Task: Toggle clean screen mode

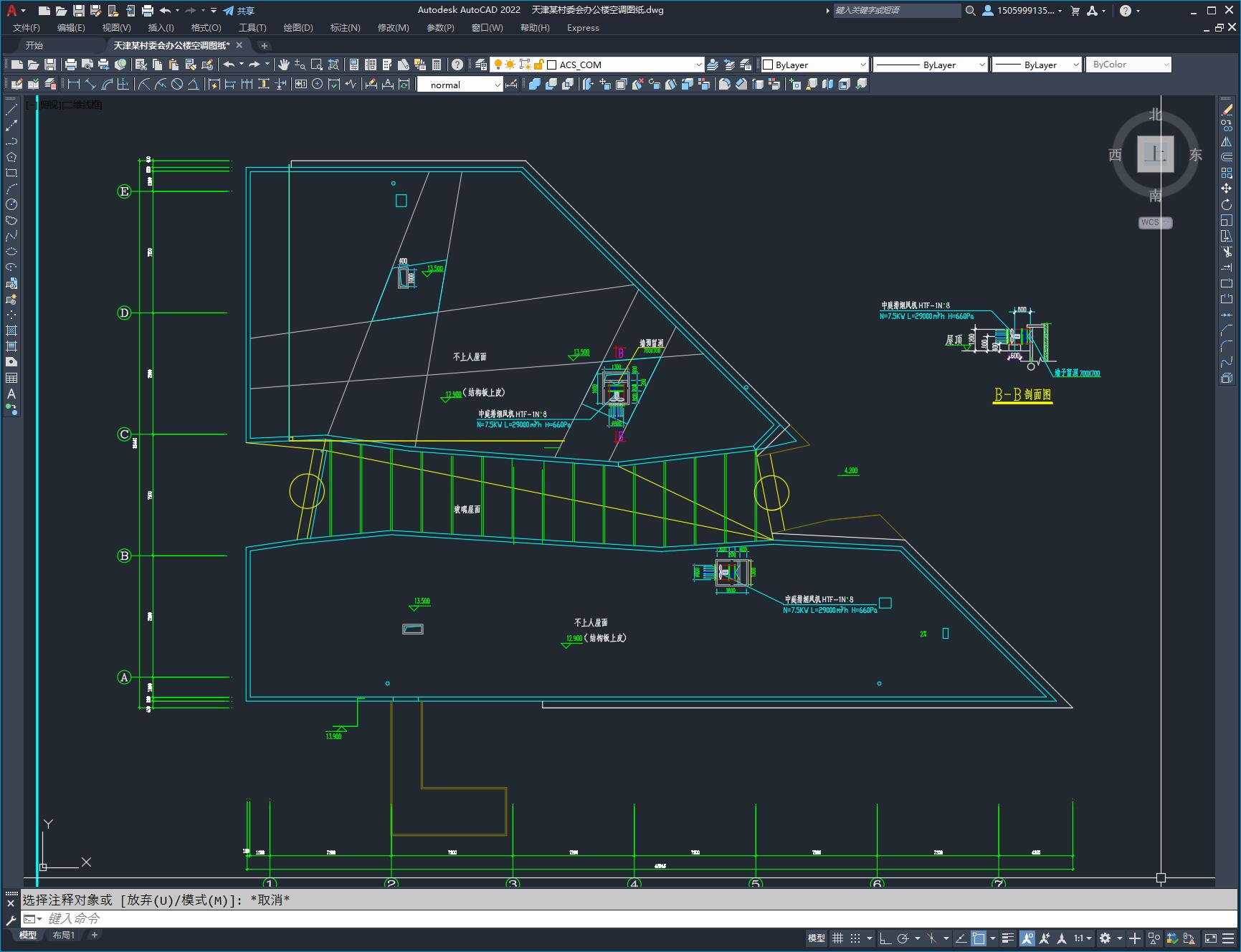Action: tap(1211, 938)
